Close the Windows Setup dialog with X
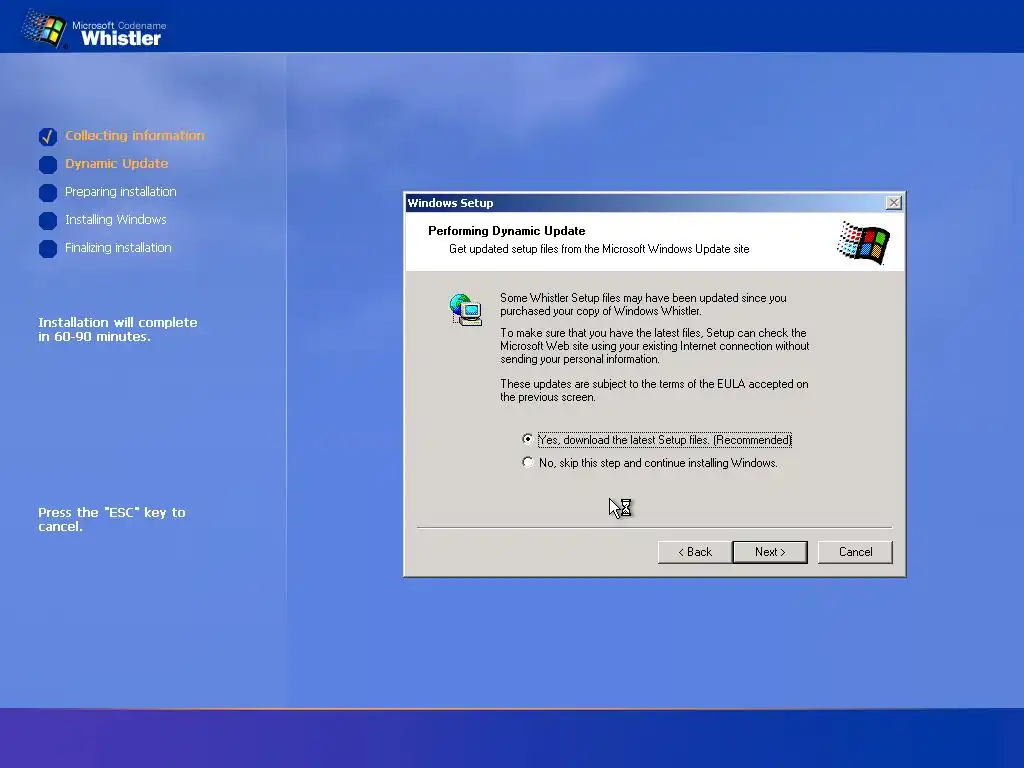The width and height of the screenshot is (1024, 768). (x=893, y=202)
